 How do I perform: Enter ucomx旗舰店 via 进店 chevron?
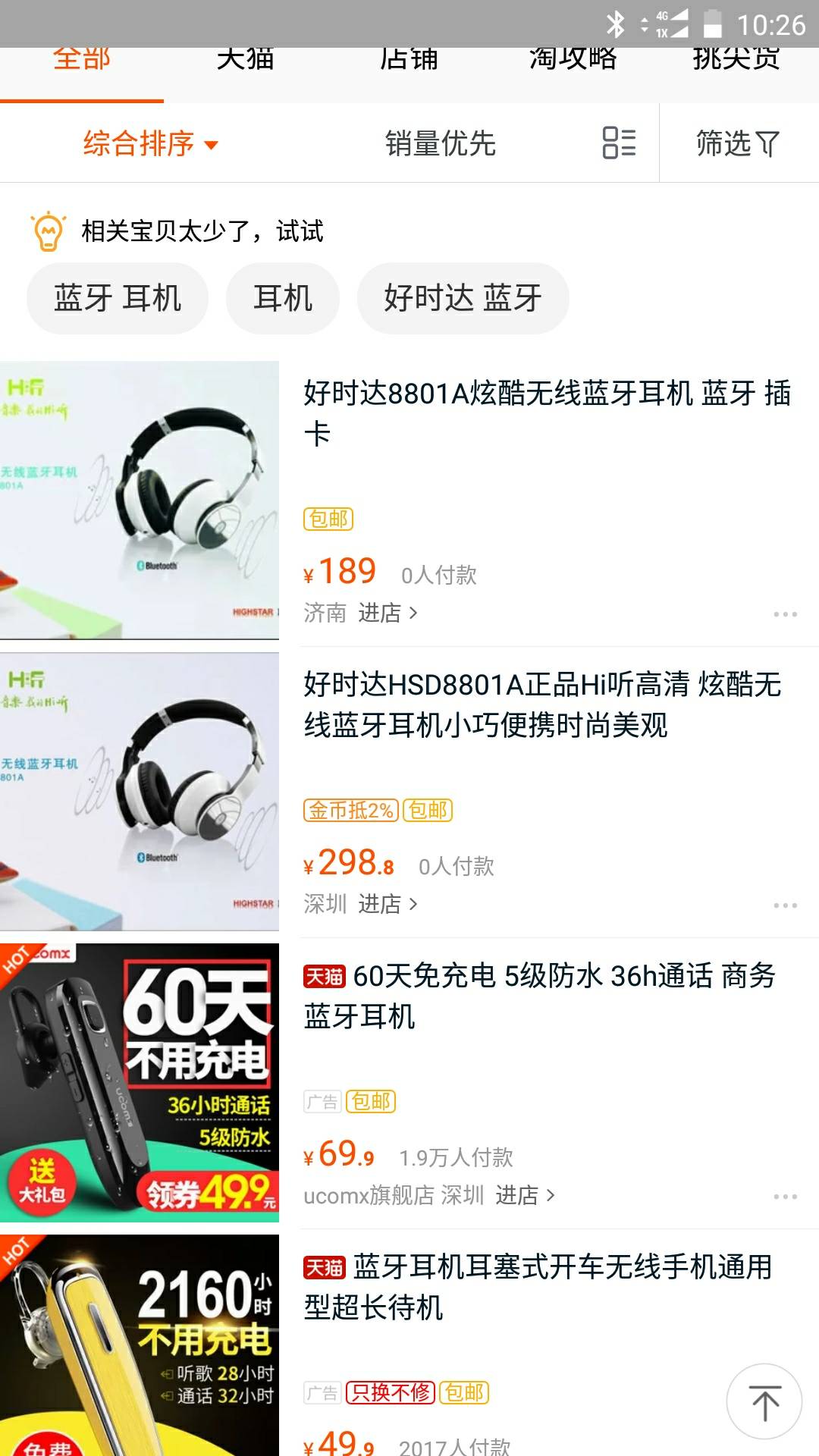point(525,1194)
